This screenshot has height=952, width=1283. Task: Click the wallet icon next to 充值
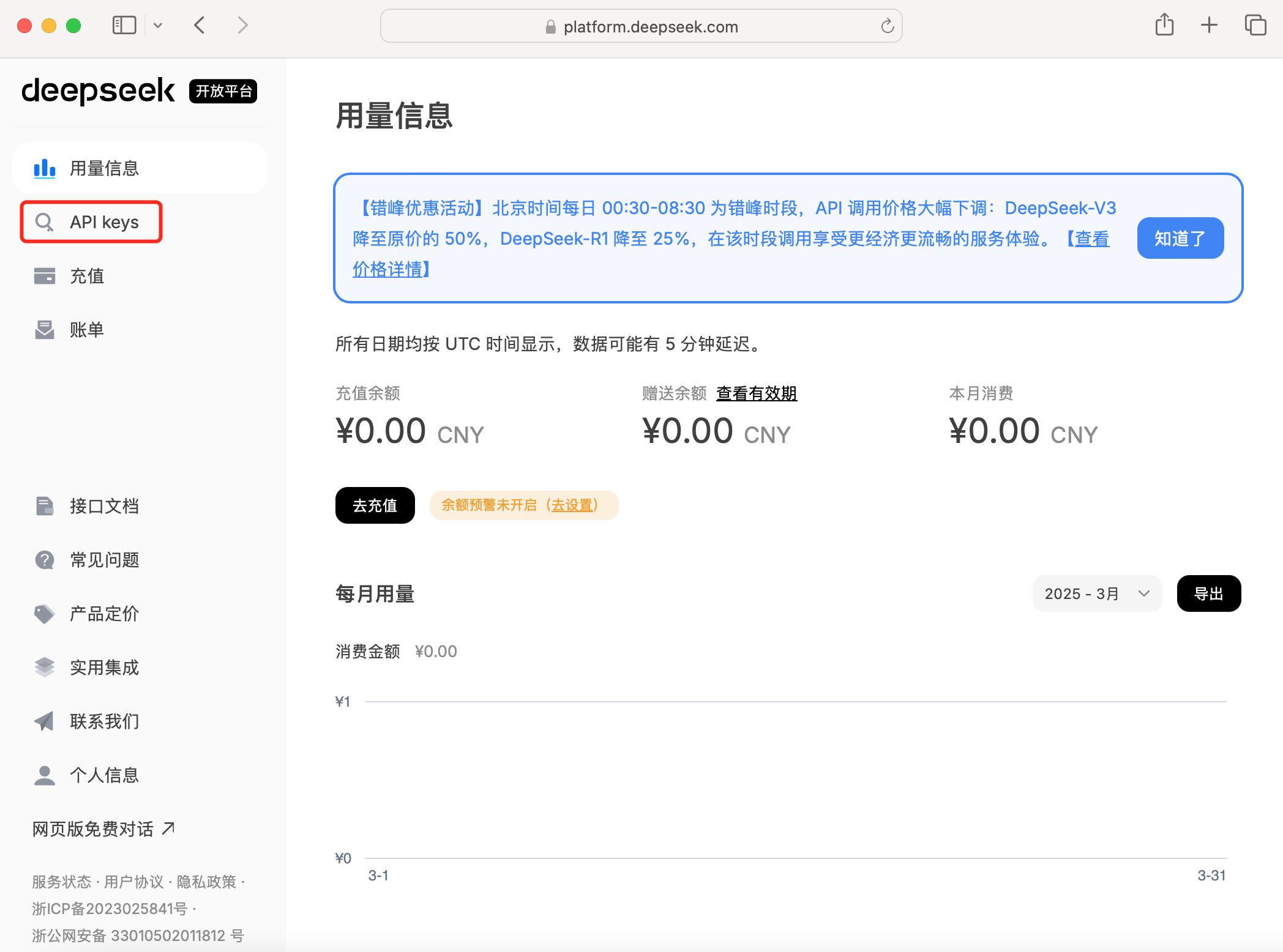[x=45, y=276]
